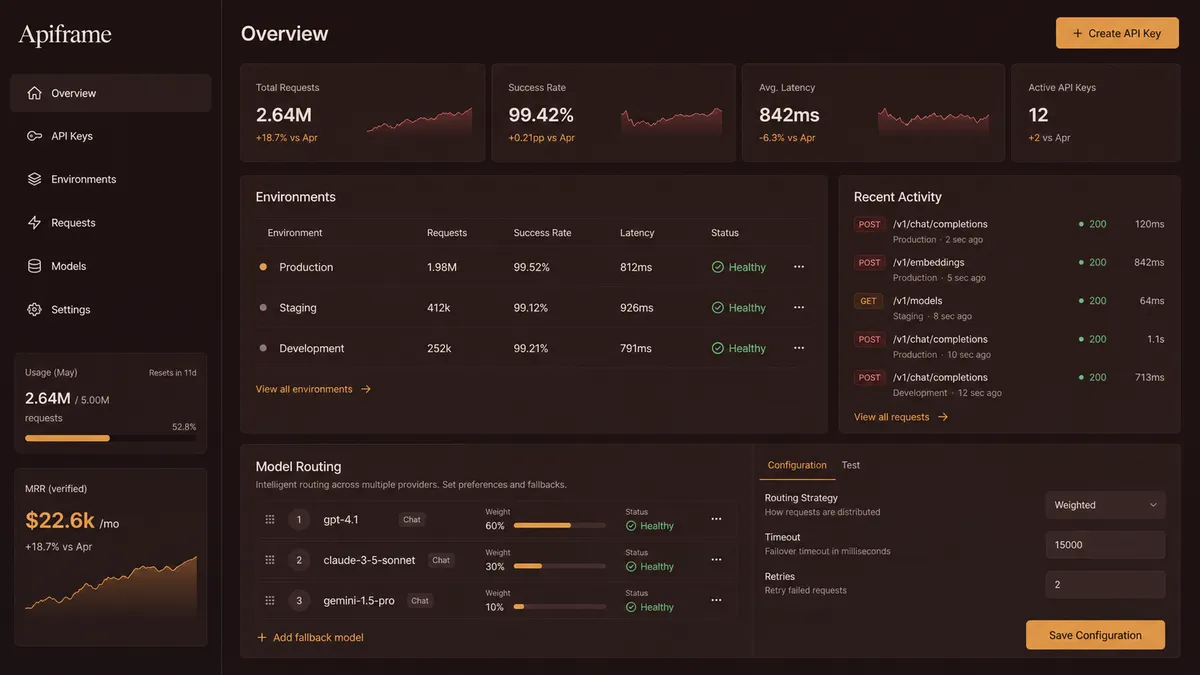
Task: Open the gpt-4.1 options menu
Action: [x=716, y=519]
